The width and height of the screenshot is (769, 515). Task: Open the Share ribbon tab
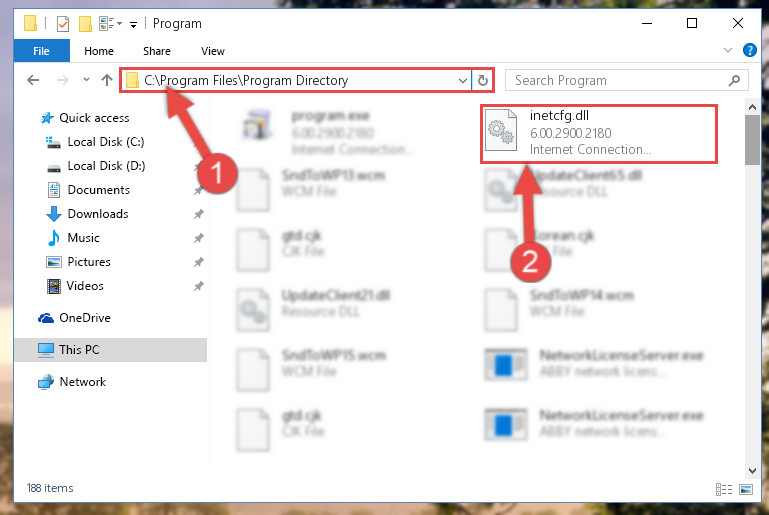[x=157, y=51]
